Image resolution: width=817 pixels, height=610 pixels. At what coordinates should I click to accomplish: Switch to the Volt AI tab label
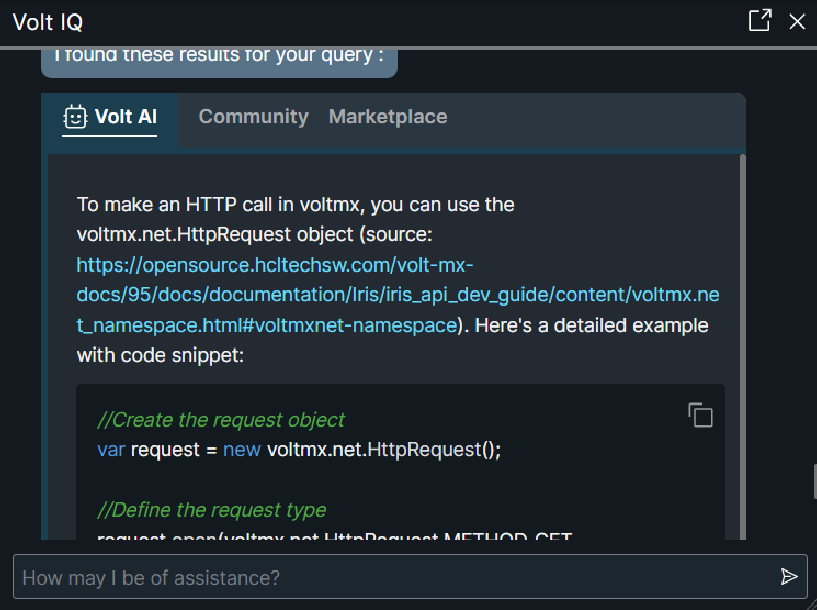[126, 117]
